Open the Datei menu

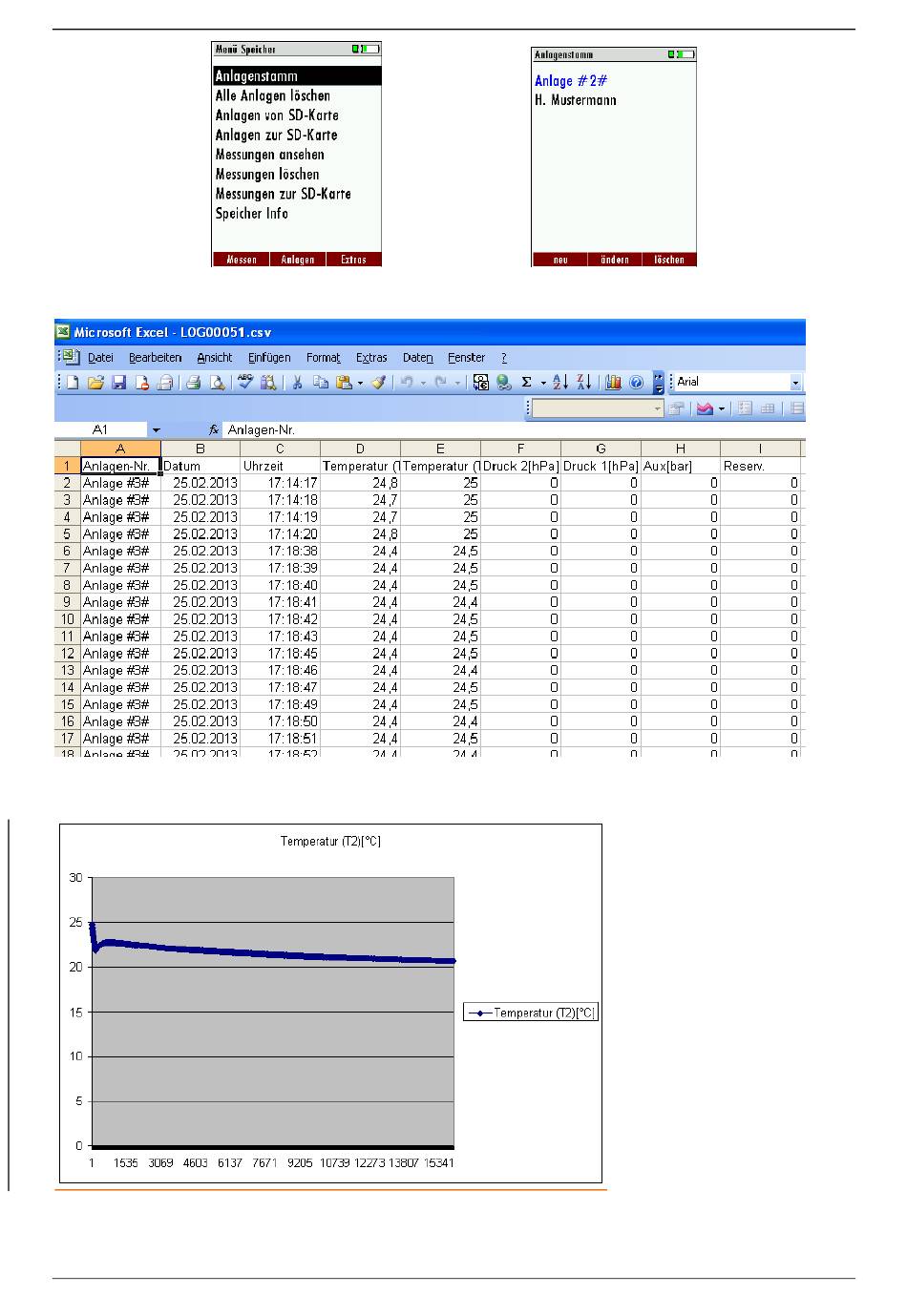pos(100,358)
